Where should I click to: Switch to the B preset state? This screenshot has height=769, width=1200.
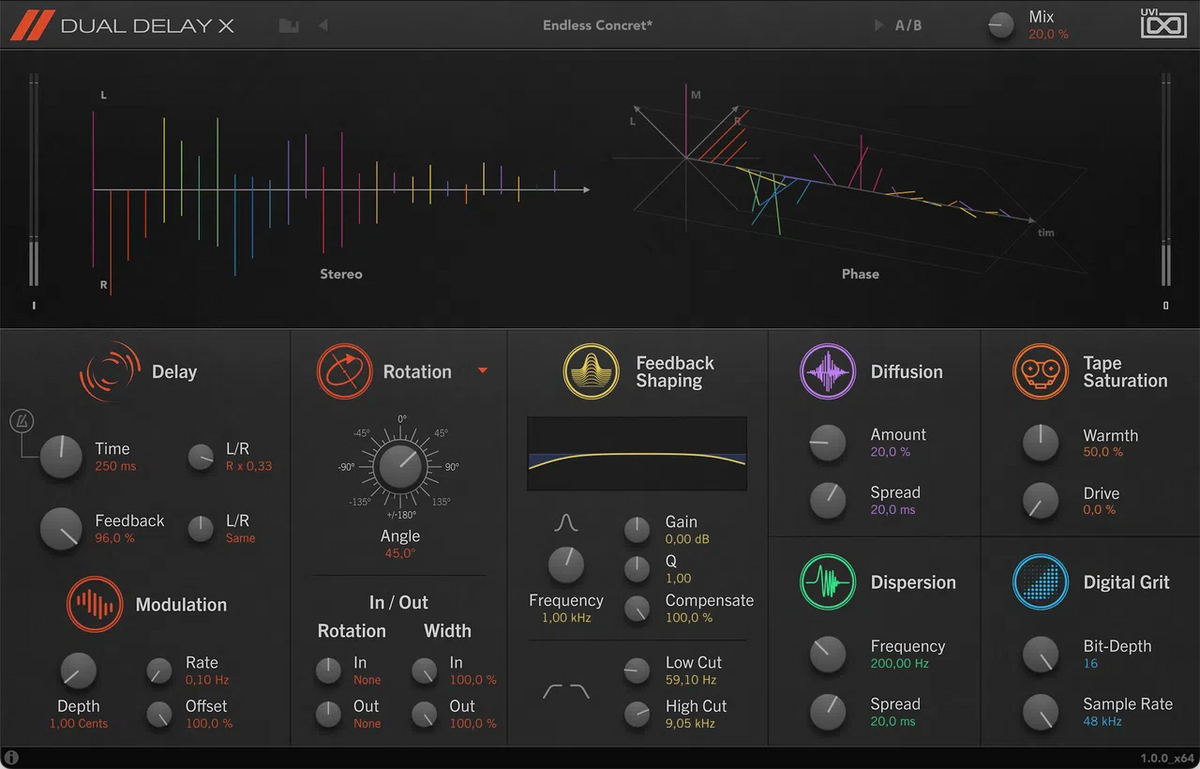pos(918,25)
